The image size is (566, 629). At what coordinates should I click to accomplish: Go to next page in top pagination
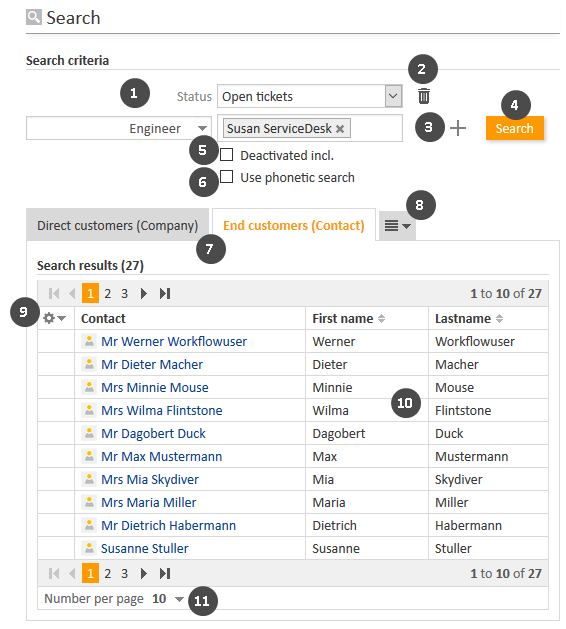click(x=143, y=294)
